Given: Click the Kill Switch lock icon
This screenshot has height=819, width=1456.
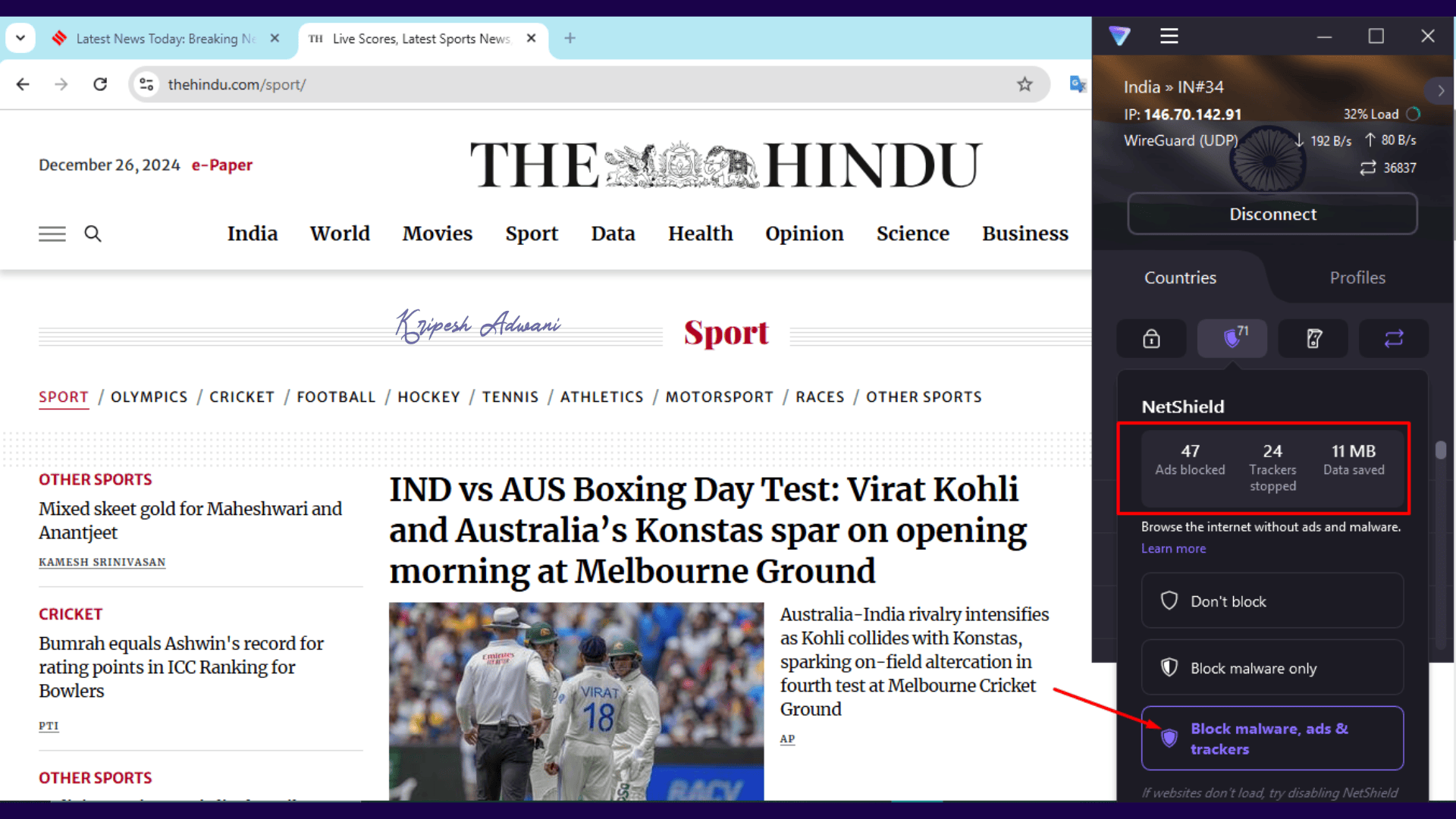Looking at the screenshot, I should pos(1151,338).
